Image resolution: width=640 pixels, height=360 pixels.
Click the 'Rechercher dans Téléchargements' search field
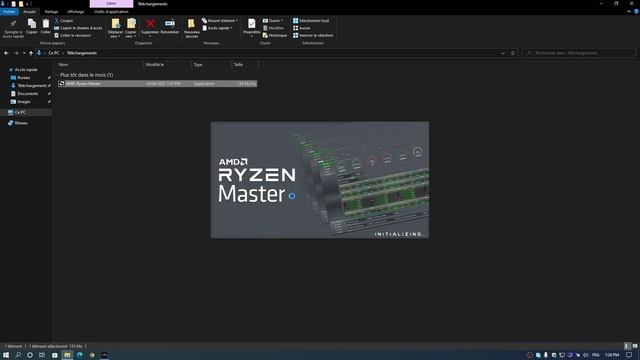pyautogui.click(x=579, y=53)
